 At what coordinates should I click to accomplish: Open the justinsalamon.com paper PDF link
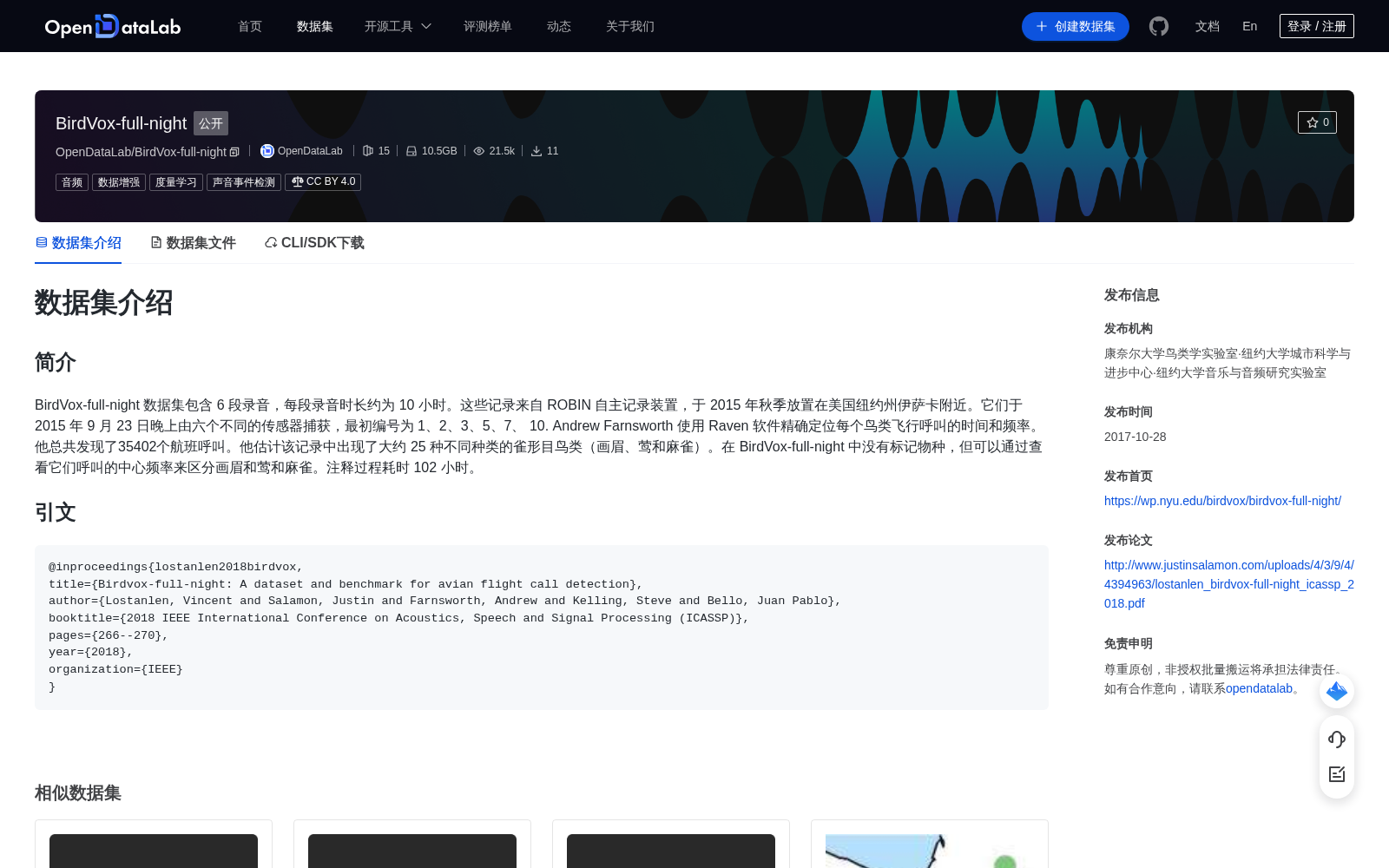pyautogui.click(x=1229, y=584)
